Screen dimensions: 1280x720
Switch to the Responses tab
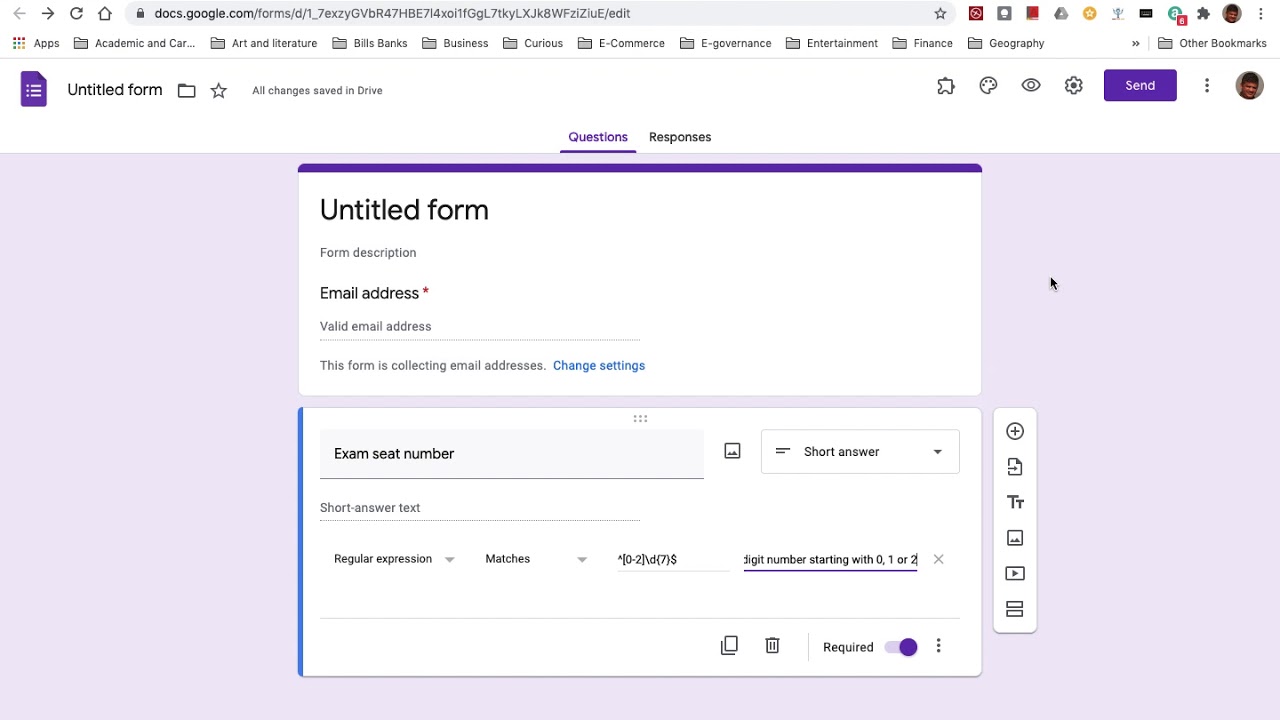(680, 137)
